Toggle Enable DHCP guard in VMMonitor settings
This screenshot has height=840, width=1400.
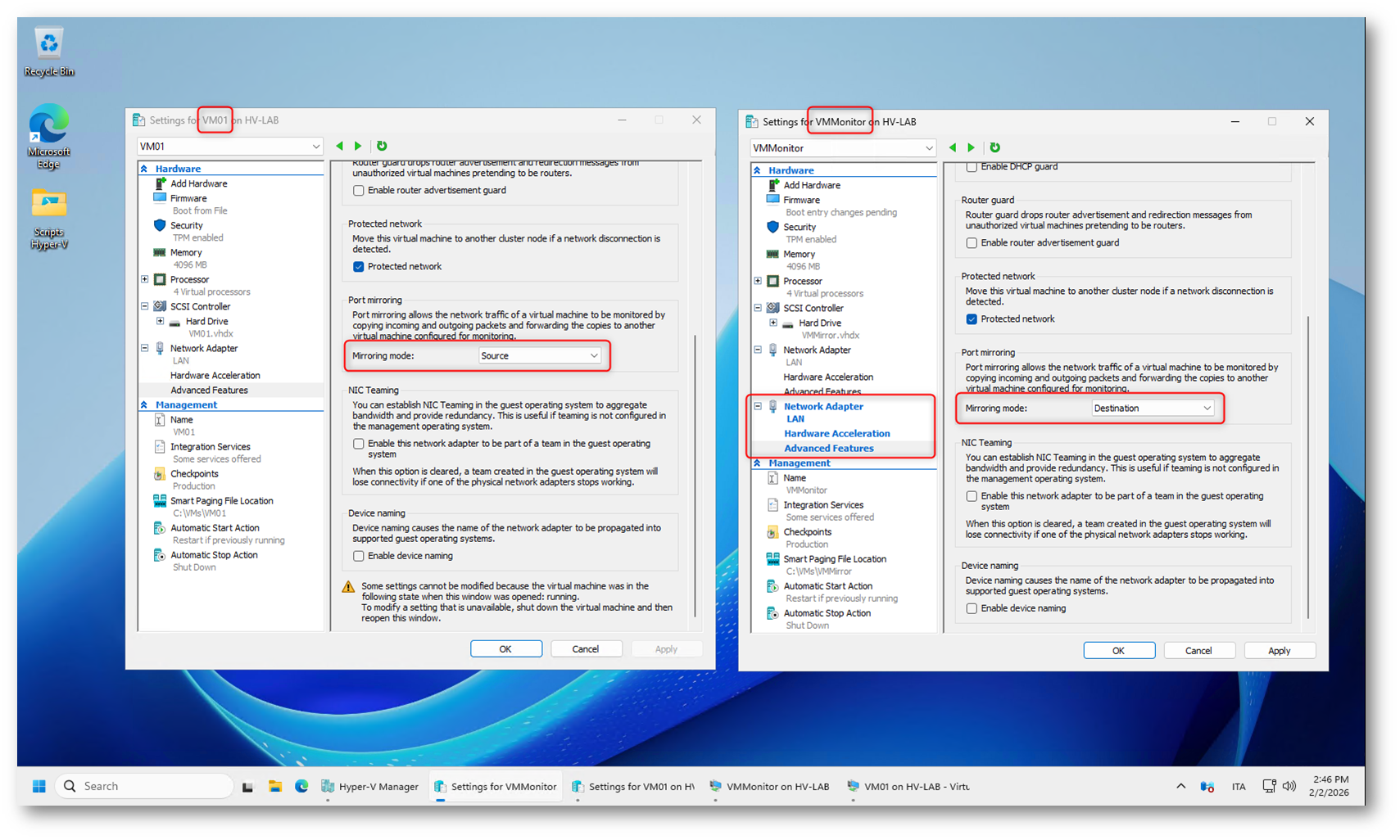[x=972, y=166]
